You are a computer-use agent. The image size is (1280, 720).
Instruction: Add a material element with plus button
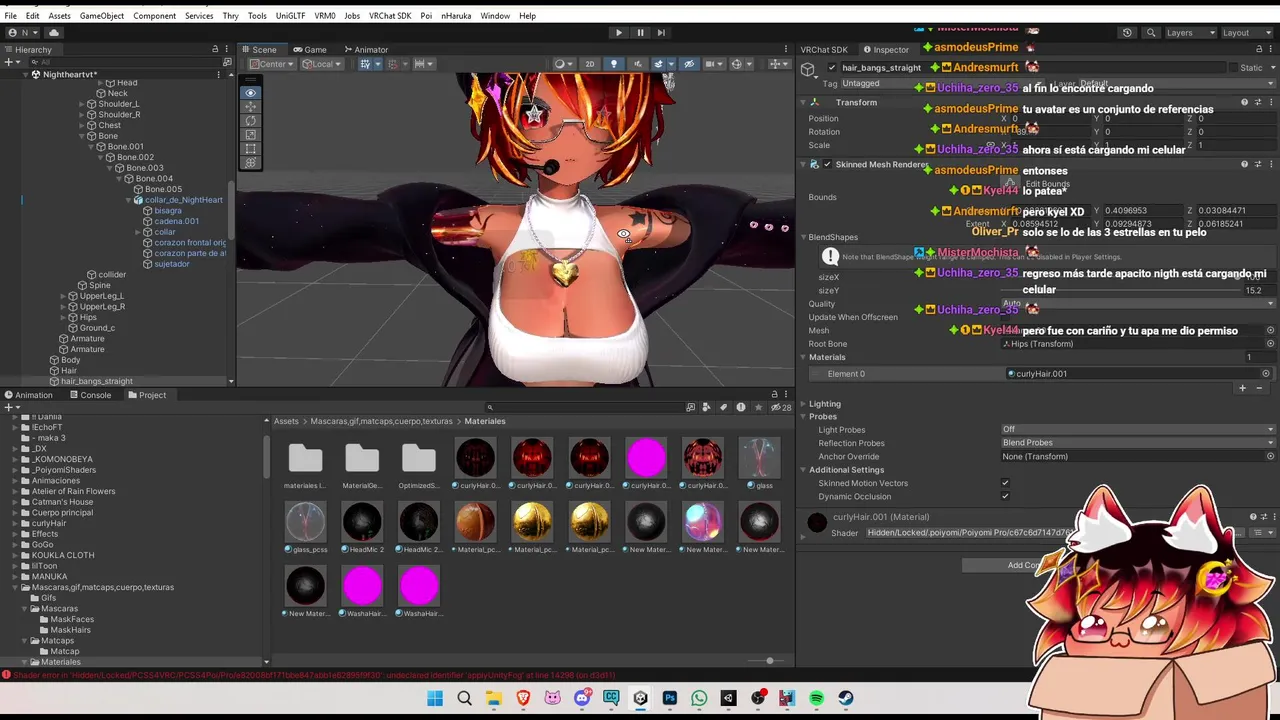[1243, 388]
